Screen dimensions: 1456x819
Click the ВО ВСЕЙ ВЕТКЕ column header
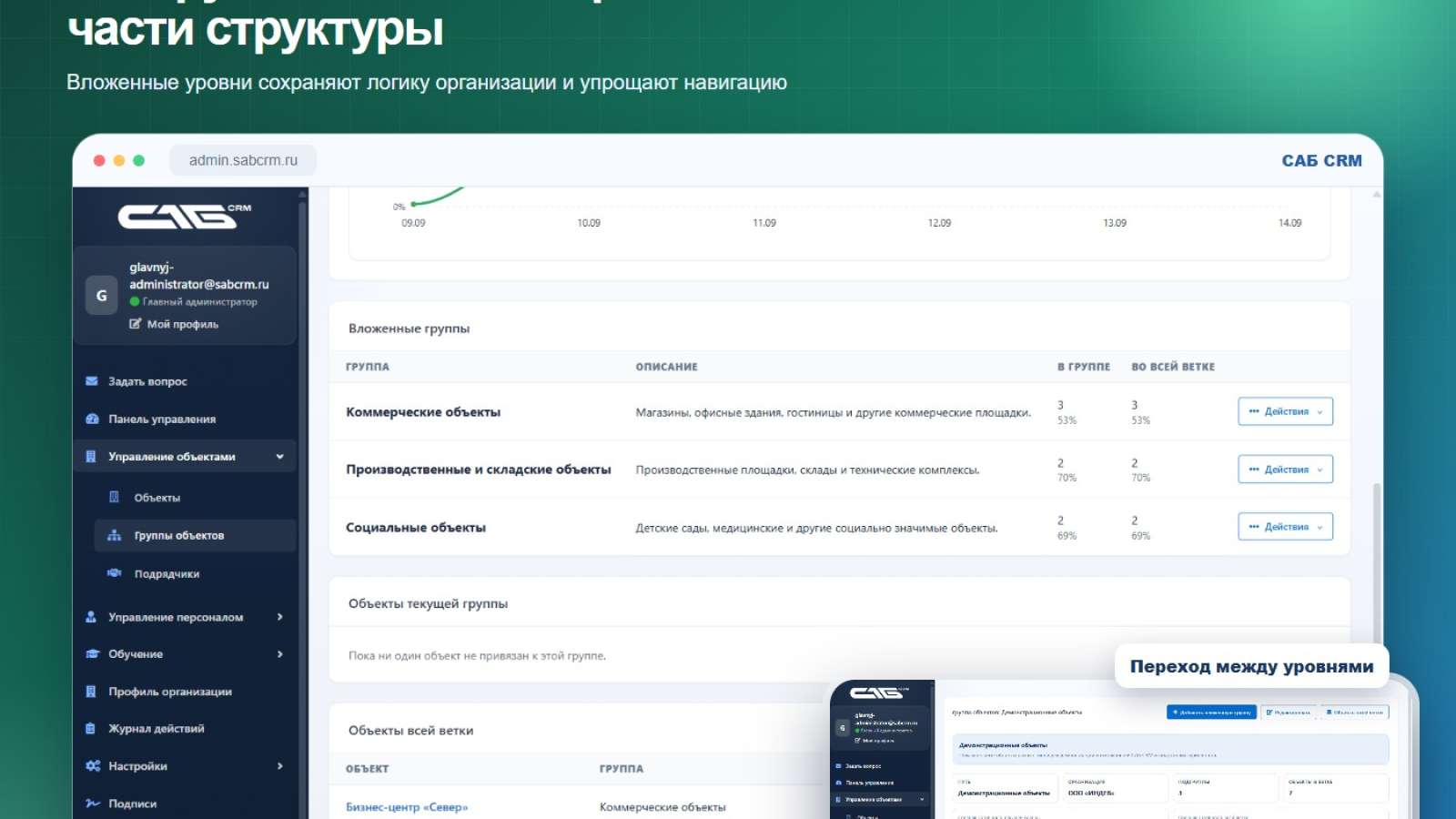[x=1173, y=367]
